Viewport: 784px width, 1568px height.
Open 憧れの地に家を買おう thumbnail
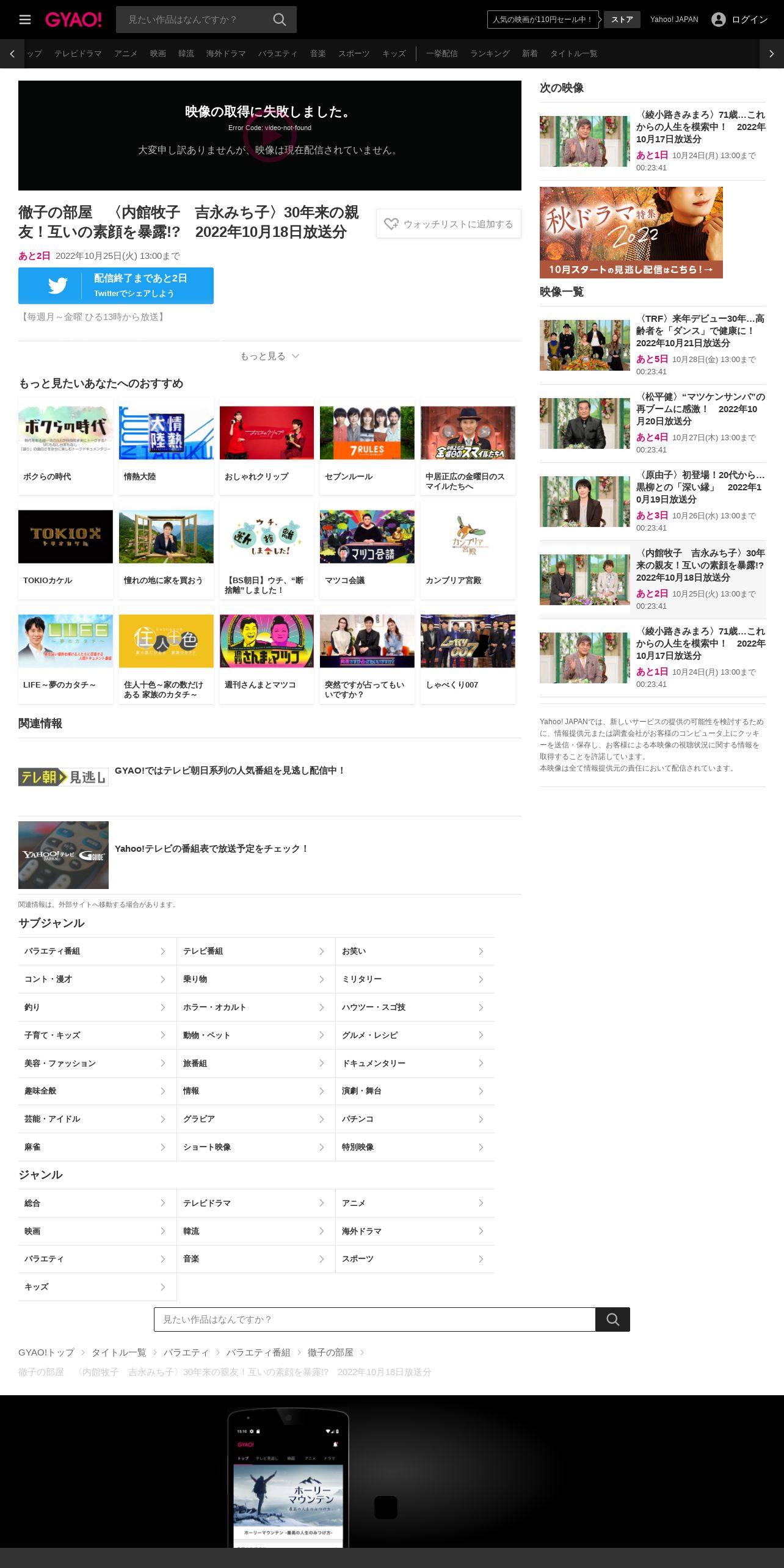pos(166,537)
